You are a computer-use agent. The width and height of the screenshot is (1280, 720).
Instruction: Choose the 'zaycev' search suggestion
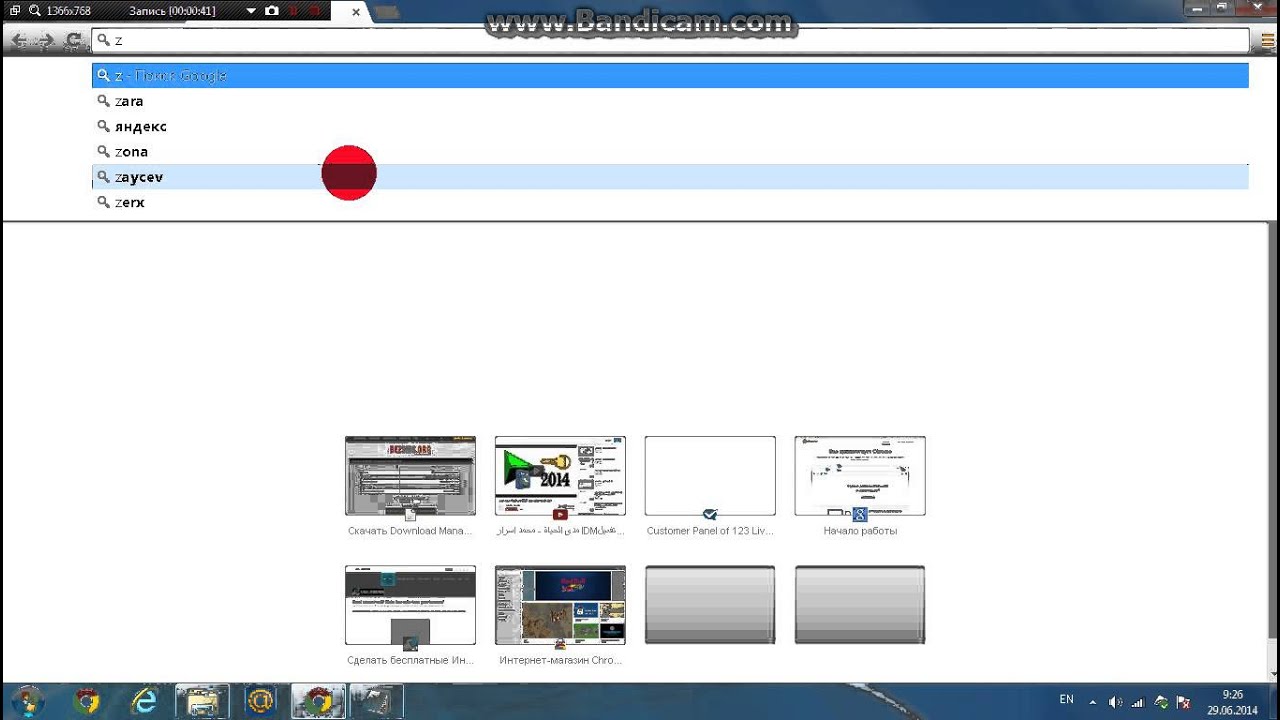click(x=670, y=177)
